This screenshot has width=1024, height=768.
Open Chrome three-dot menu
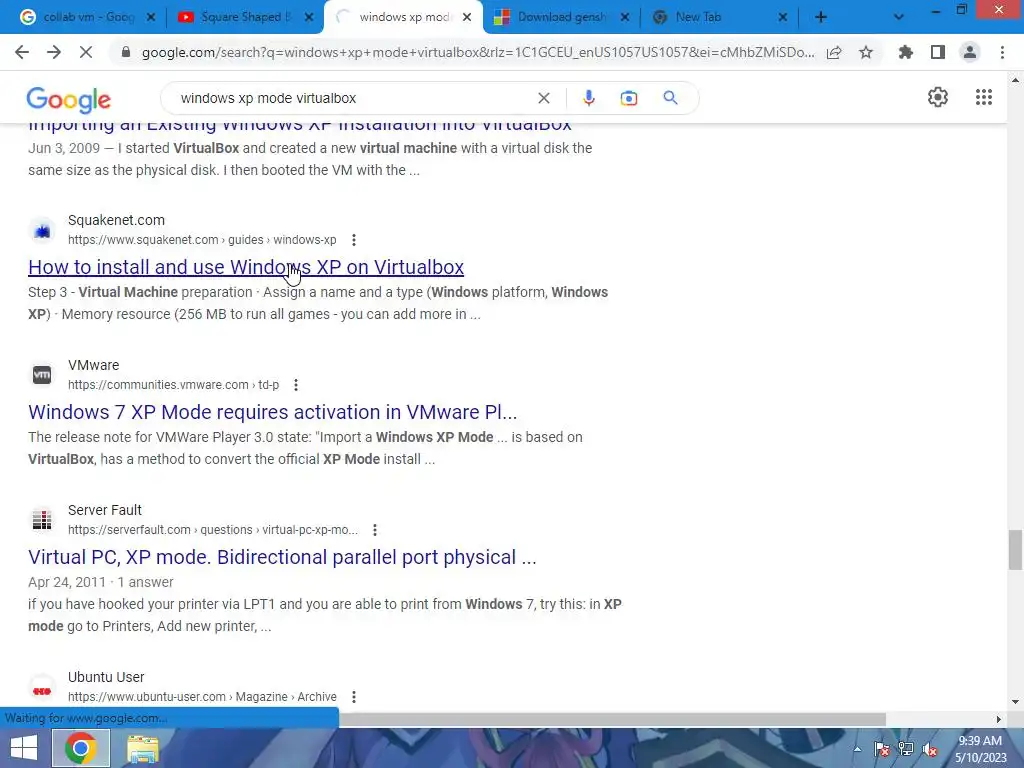coord(1002,52)
